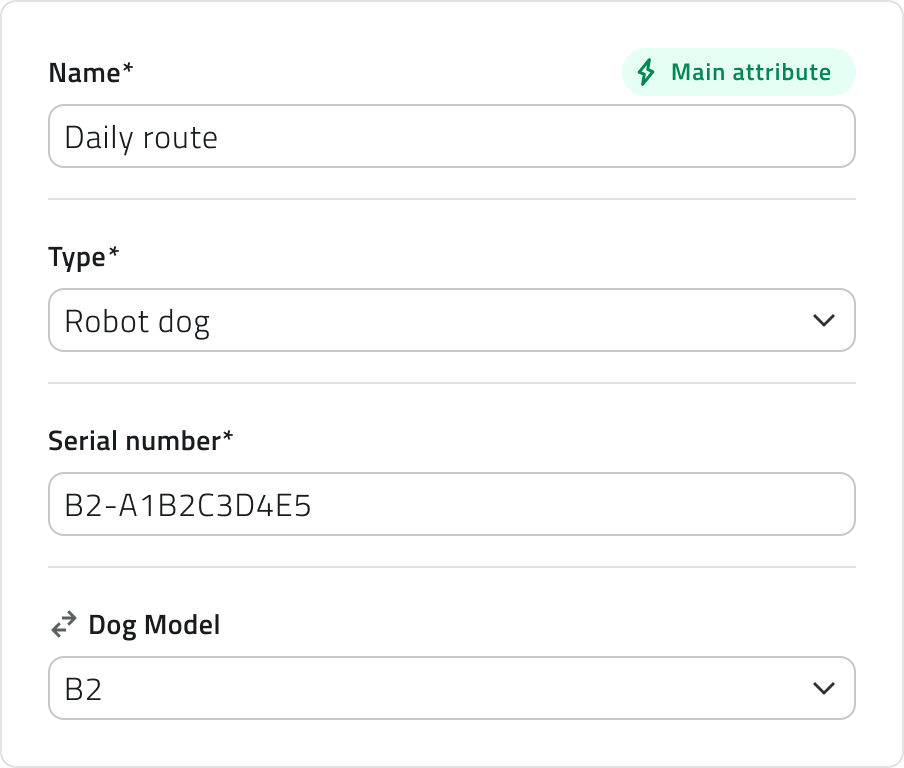Click the required asterisk next to Name
904x768 pixels.
[128, 70]
